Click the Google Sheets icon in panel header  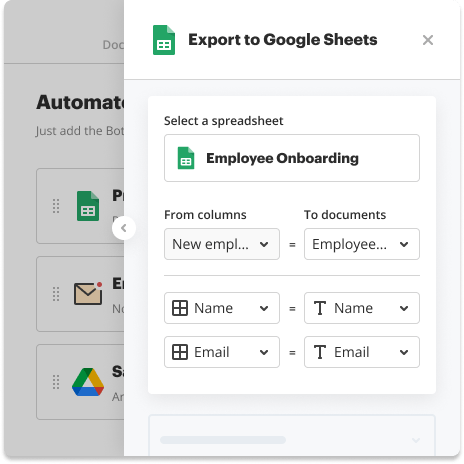point(164,40)
